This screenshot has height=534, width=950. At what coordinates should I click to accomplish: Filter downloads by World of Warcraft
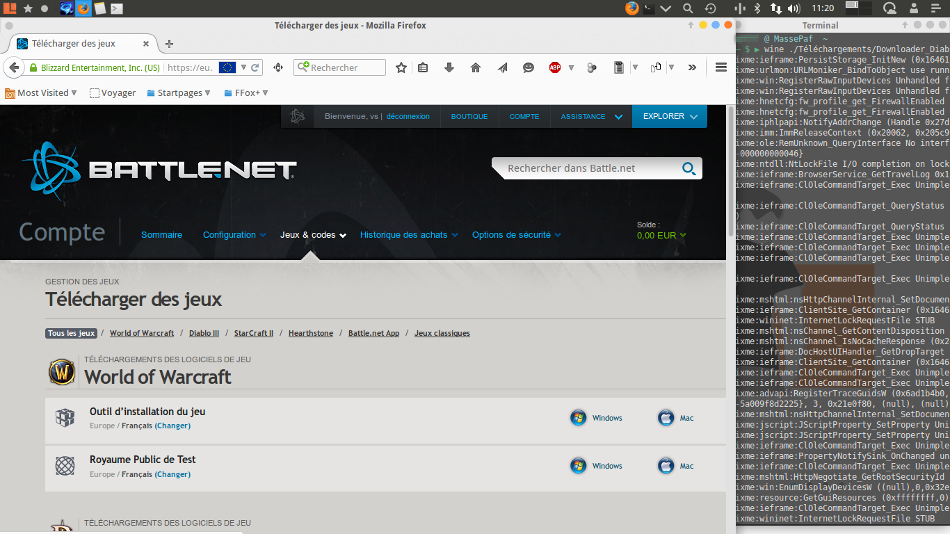tap(142, 333)
